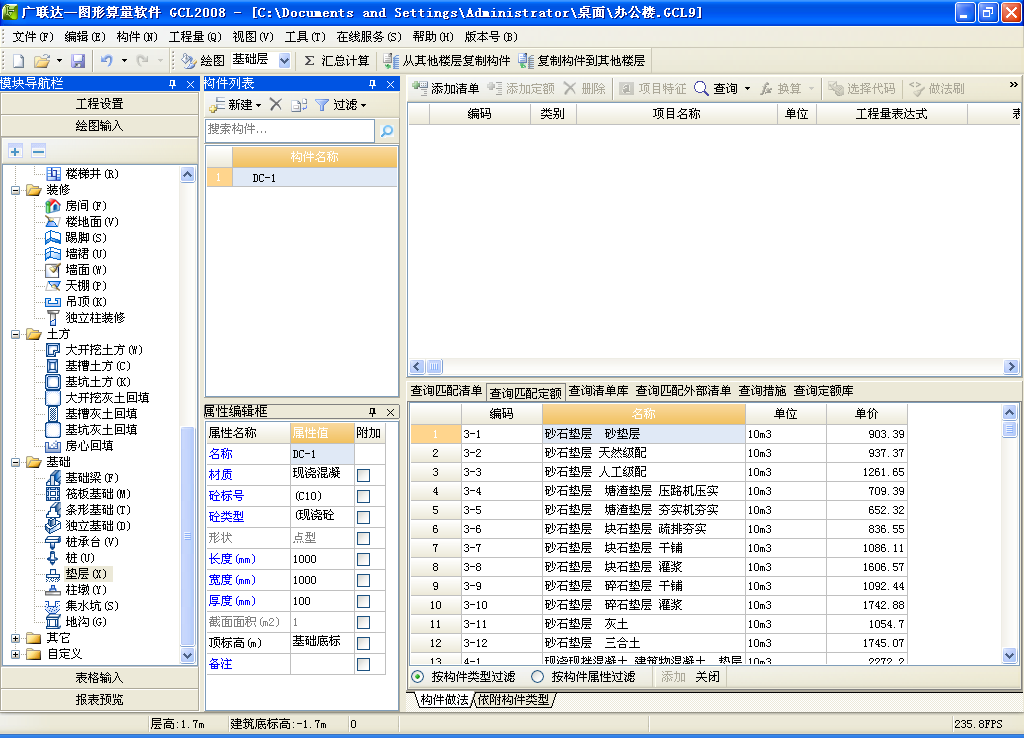Select 按构件属性过滤 radio button

coord(538,677)
